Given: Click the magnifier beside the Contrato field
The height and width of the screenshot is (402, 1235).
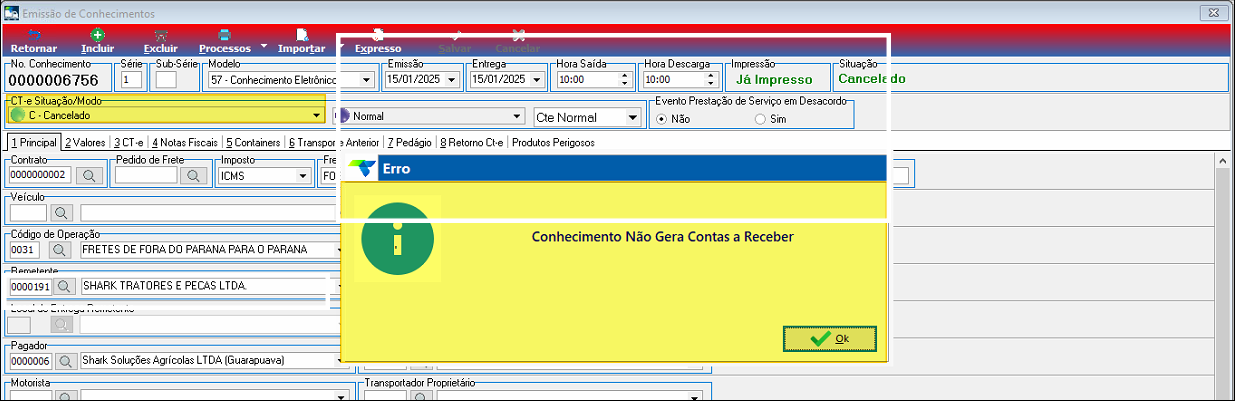Looking at the screenshot, I should tap(89, 176).
